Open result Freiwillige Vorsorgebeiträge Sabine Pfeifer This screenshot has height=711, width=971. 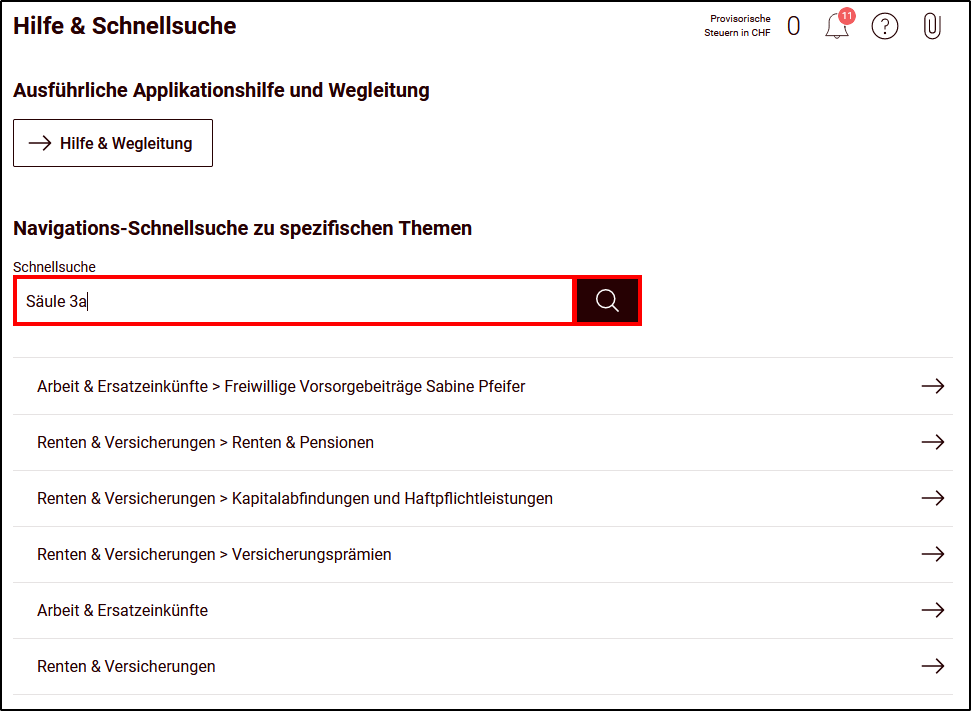[482, 386]
